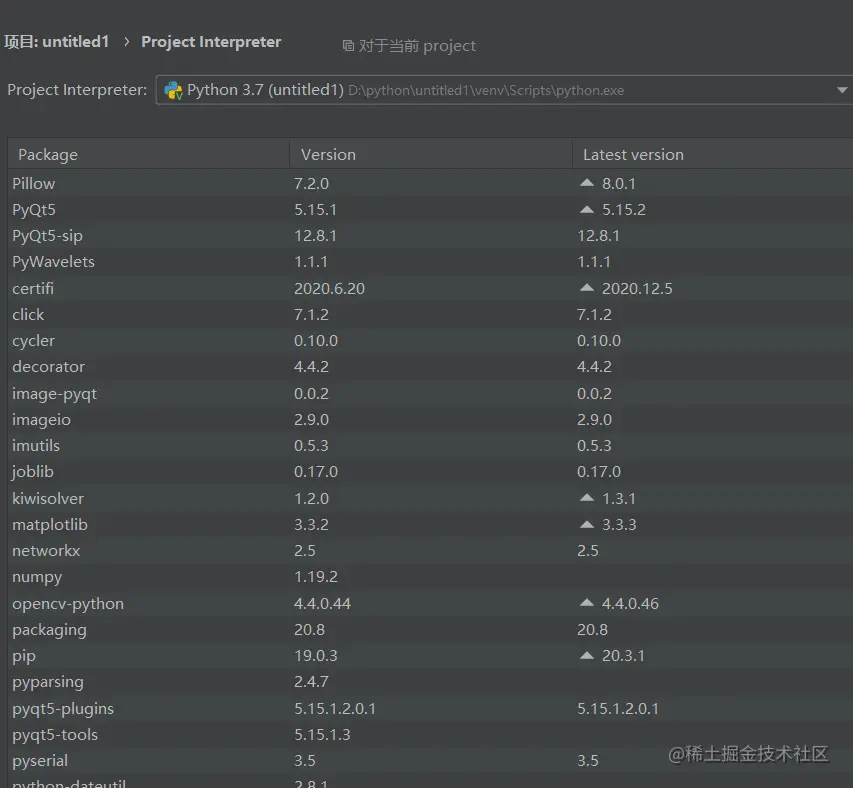This screenshot has height=788, width=853.
Task: Click the Project Interpreter breadcrumb title
Action: (211, 42)
